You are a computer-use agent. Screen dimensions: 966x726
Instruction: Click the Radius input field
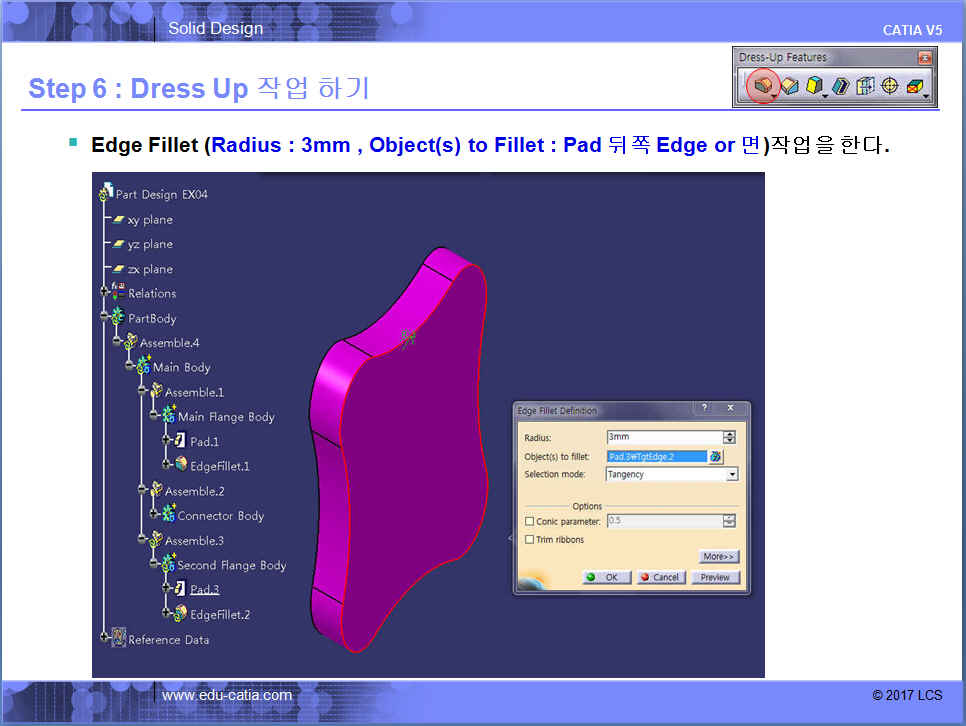pos(662,437)
